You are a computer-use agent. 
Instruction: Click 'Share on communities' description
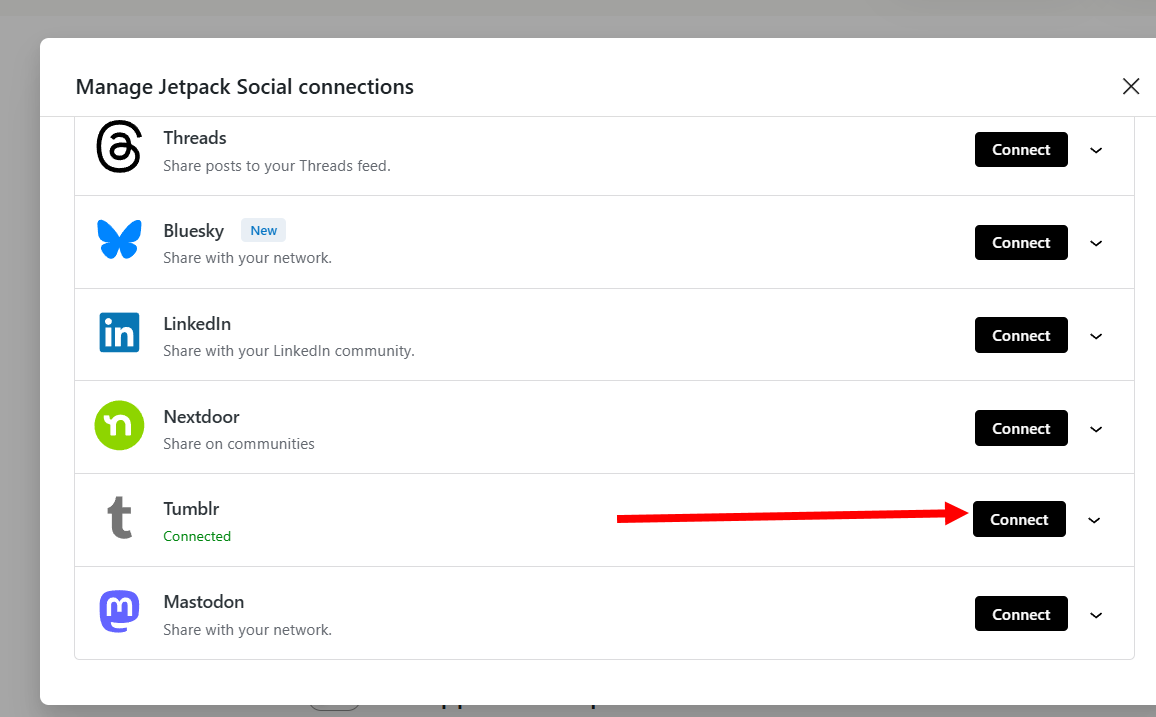tap(239, 444)
